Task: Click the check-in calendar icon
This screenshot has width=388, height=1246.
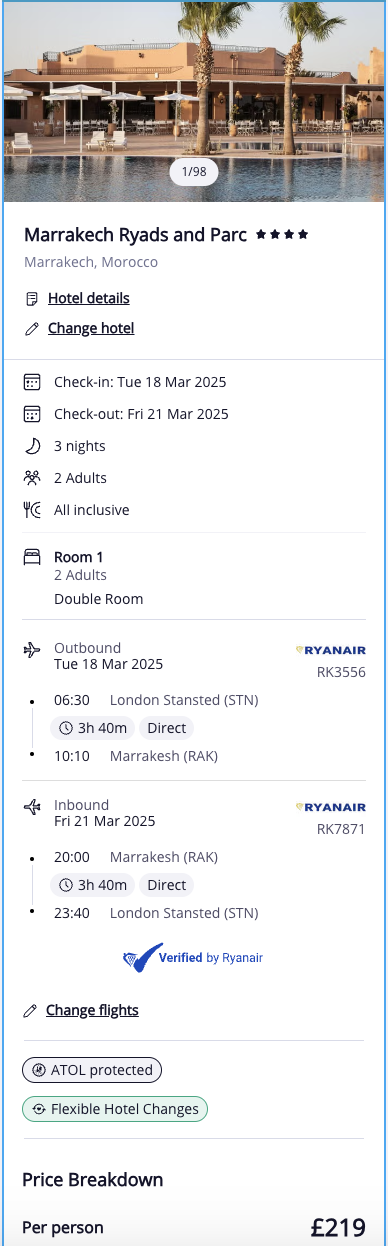Action: coord(32,382)
